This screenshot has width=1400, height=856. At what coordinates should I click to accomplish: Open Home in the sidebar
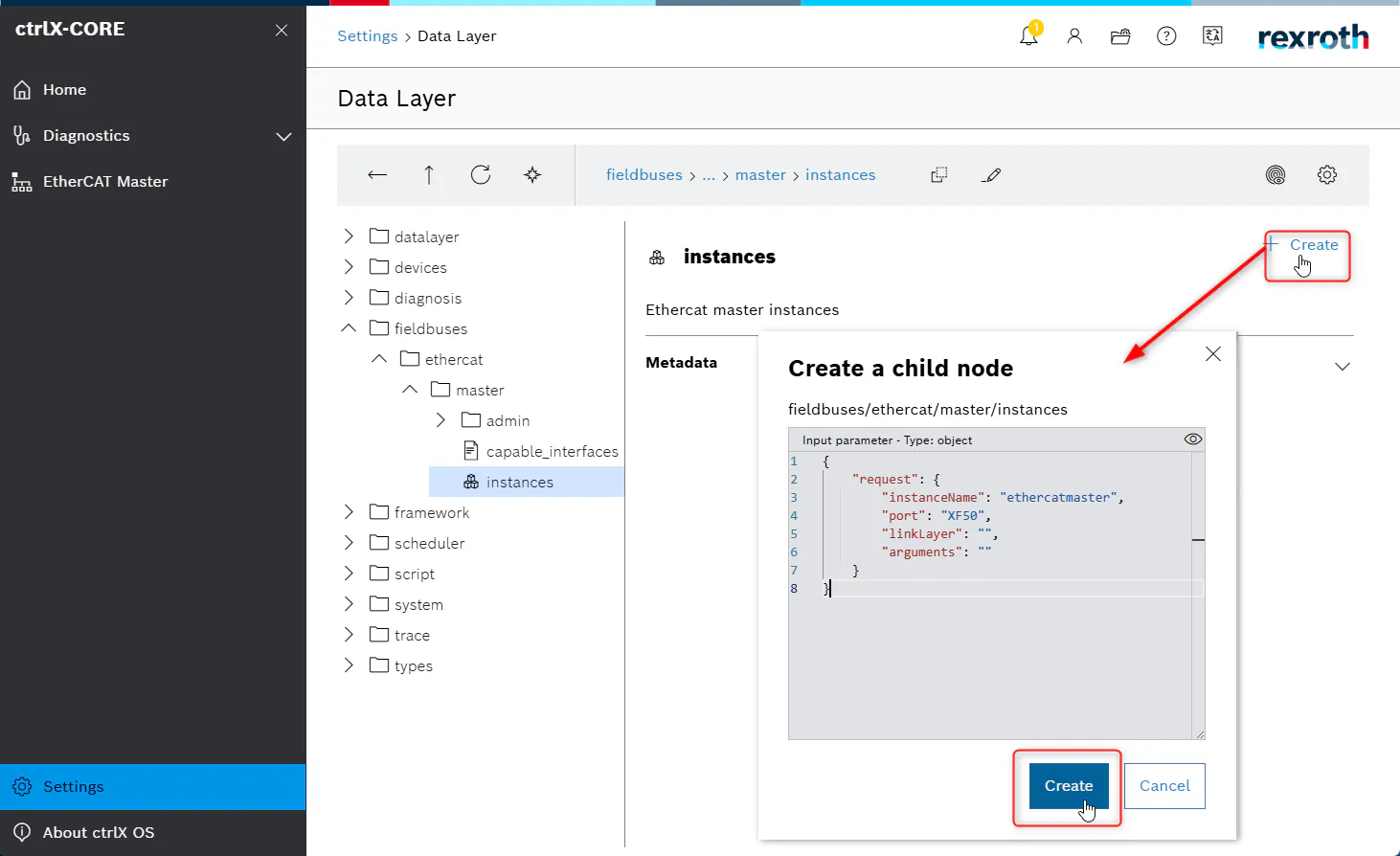pyautogui.click(x=153, y=90)
